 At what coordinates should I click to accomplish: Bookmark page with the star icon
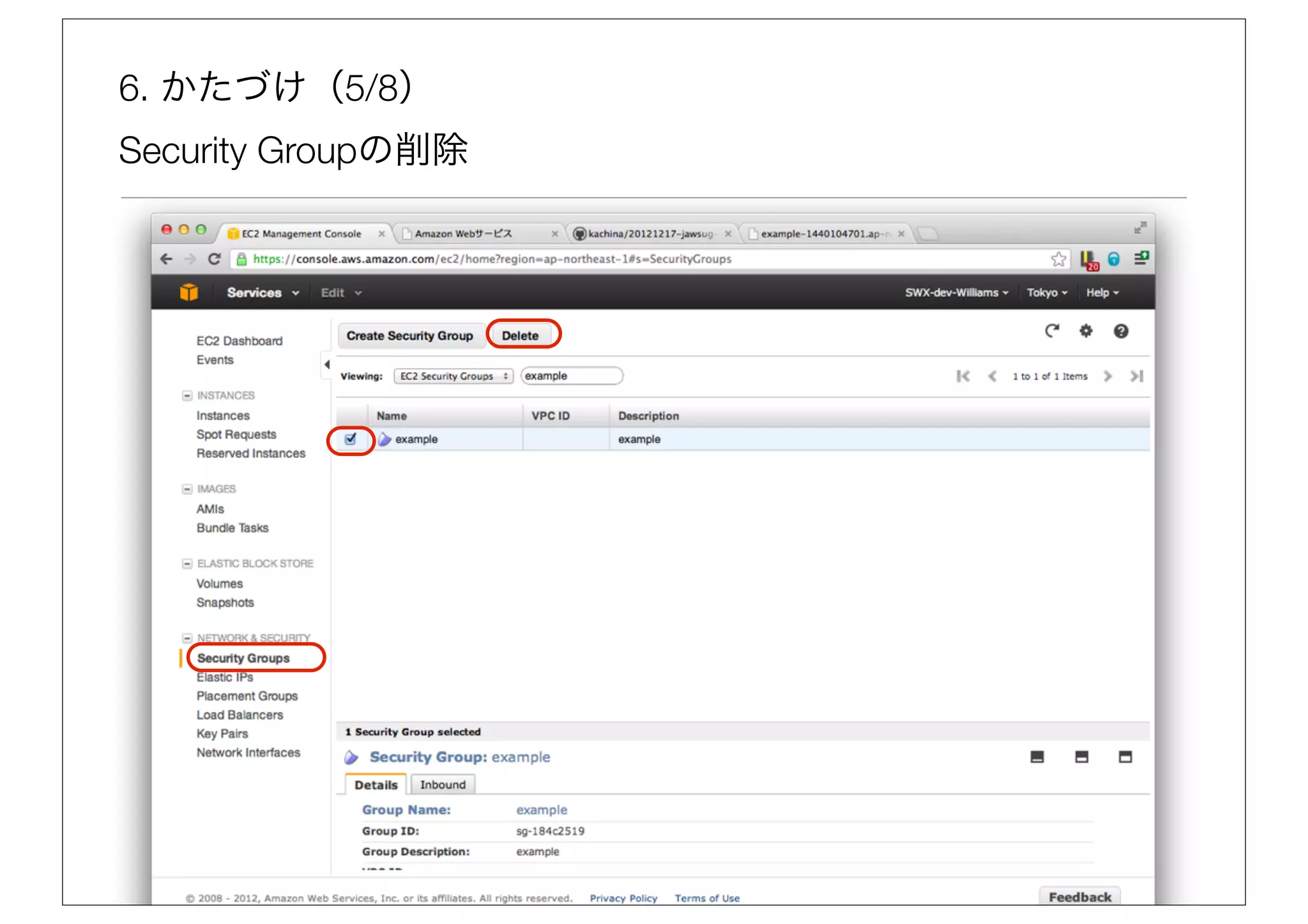coord(1058,259)
